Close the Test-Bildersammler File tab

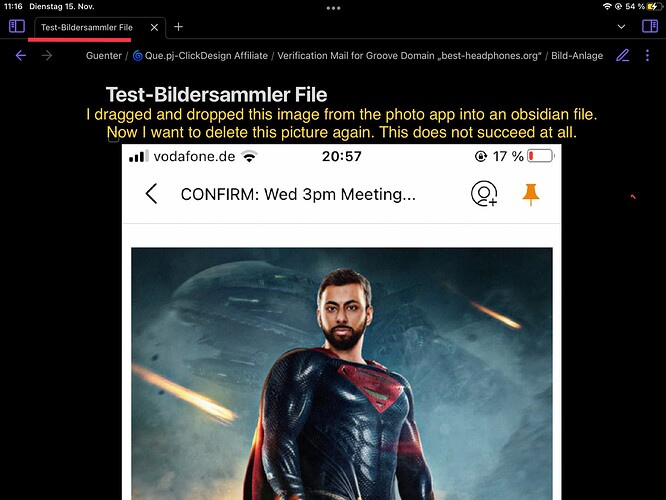click(x=155, y=27)
